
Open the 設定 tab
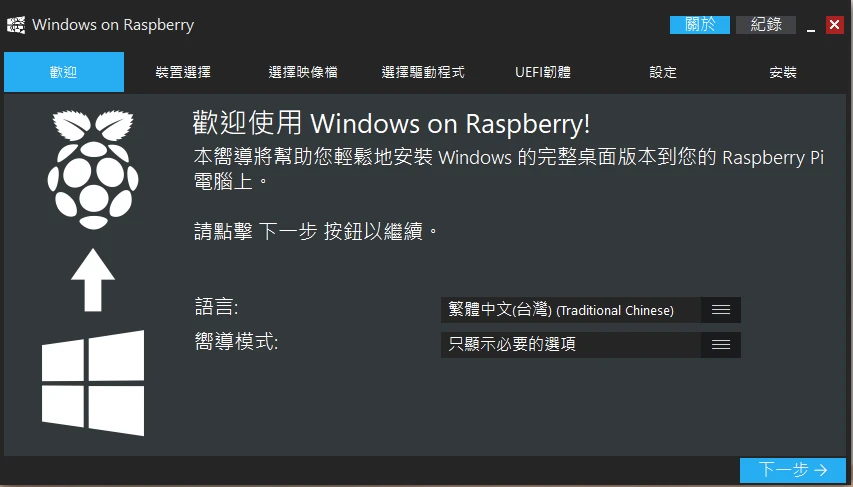663,72
